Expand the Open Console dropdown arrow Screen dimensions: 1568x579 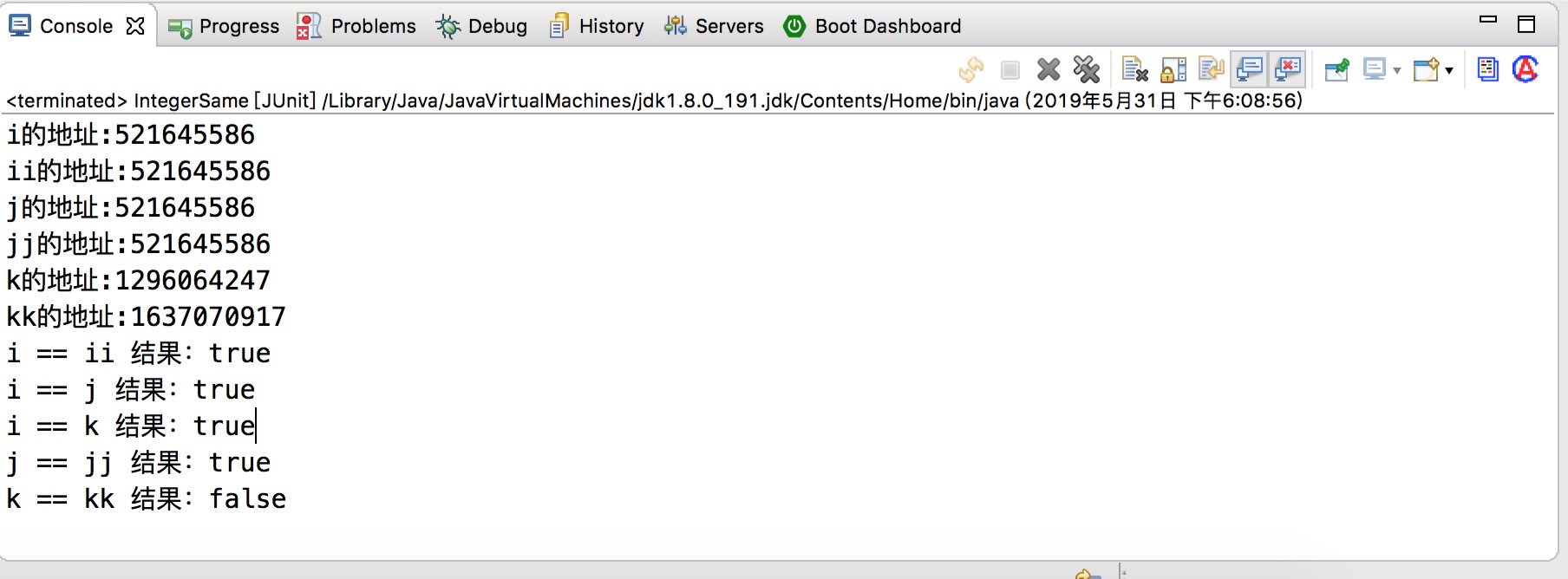click(1449, 70)
